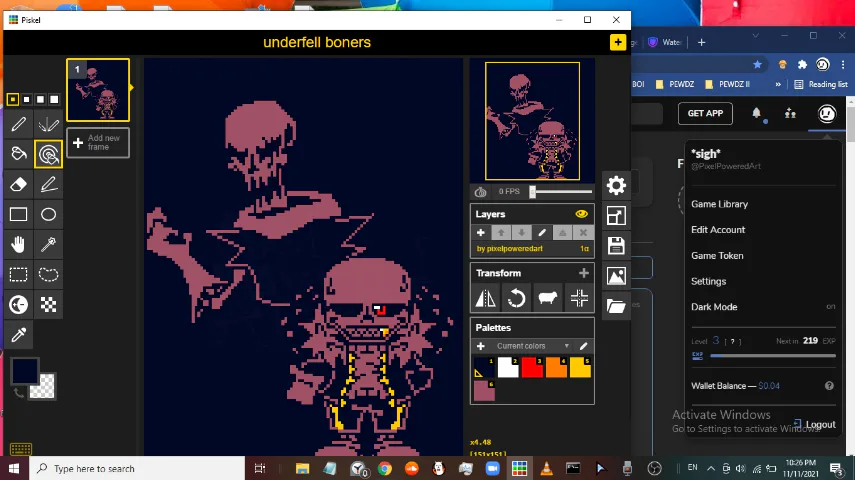Select the Pen tool
Viewport: 855px width, 480px height.
[19, 124]
